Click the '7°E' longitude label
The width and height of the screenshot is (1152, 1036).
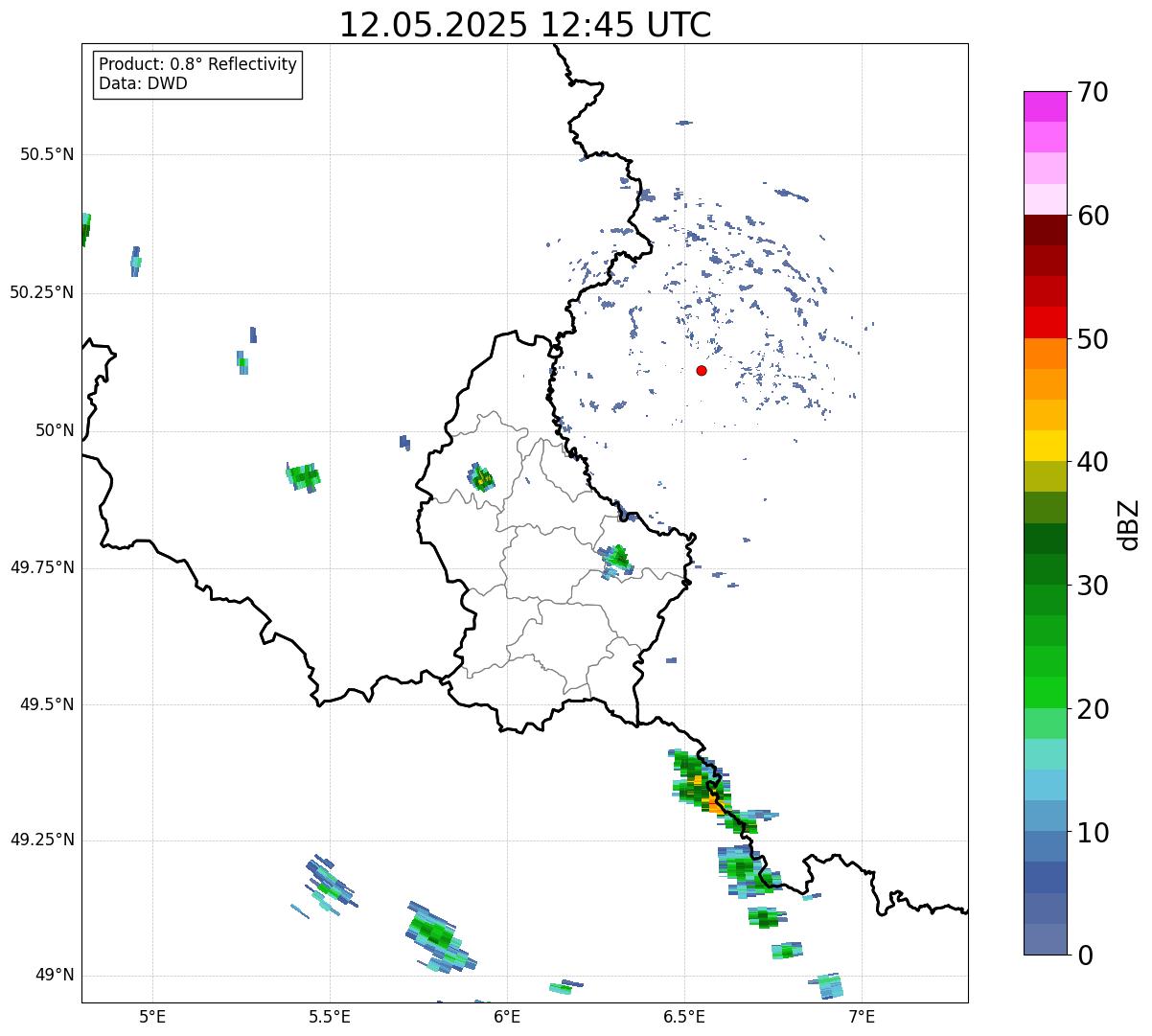pos(862,1016)
